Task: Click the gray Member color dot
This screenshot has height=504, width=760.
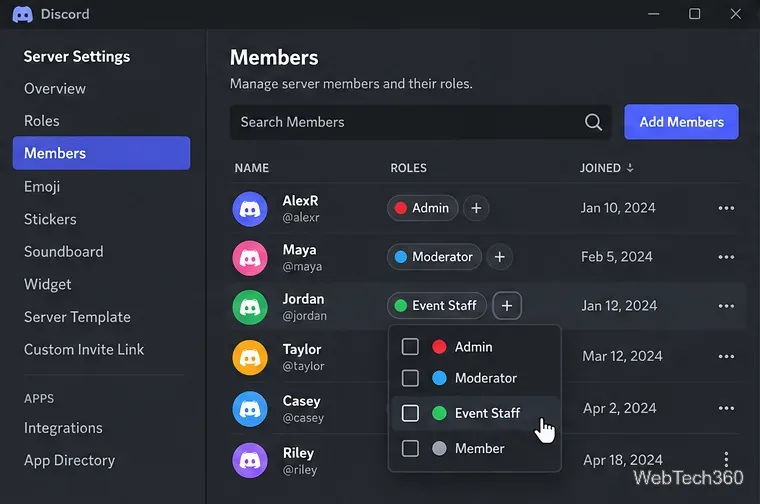Action: coord(439,448)
